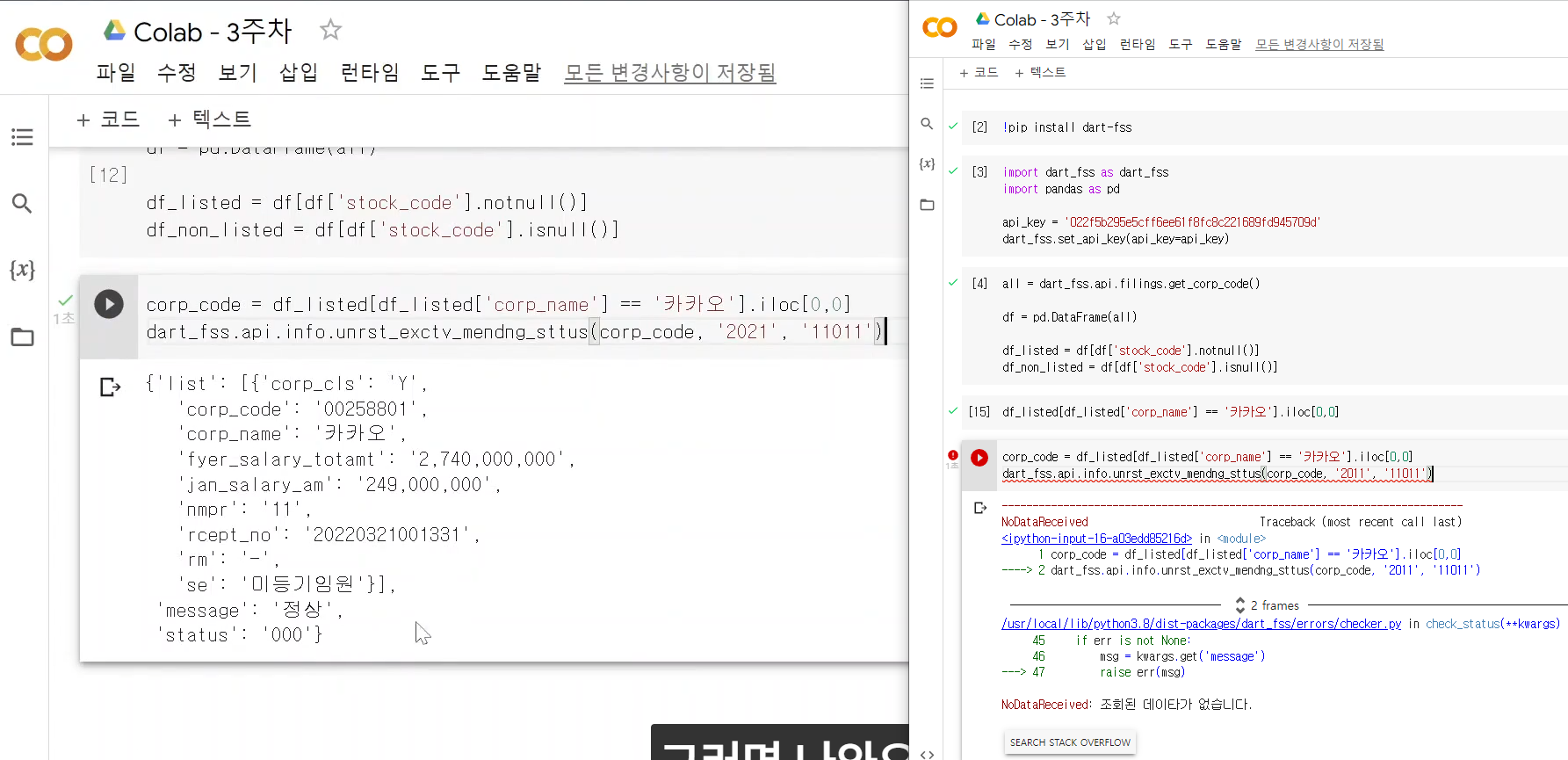
Task: Star the notebook in right window
Action: pos(1114,18)
